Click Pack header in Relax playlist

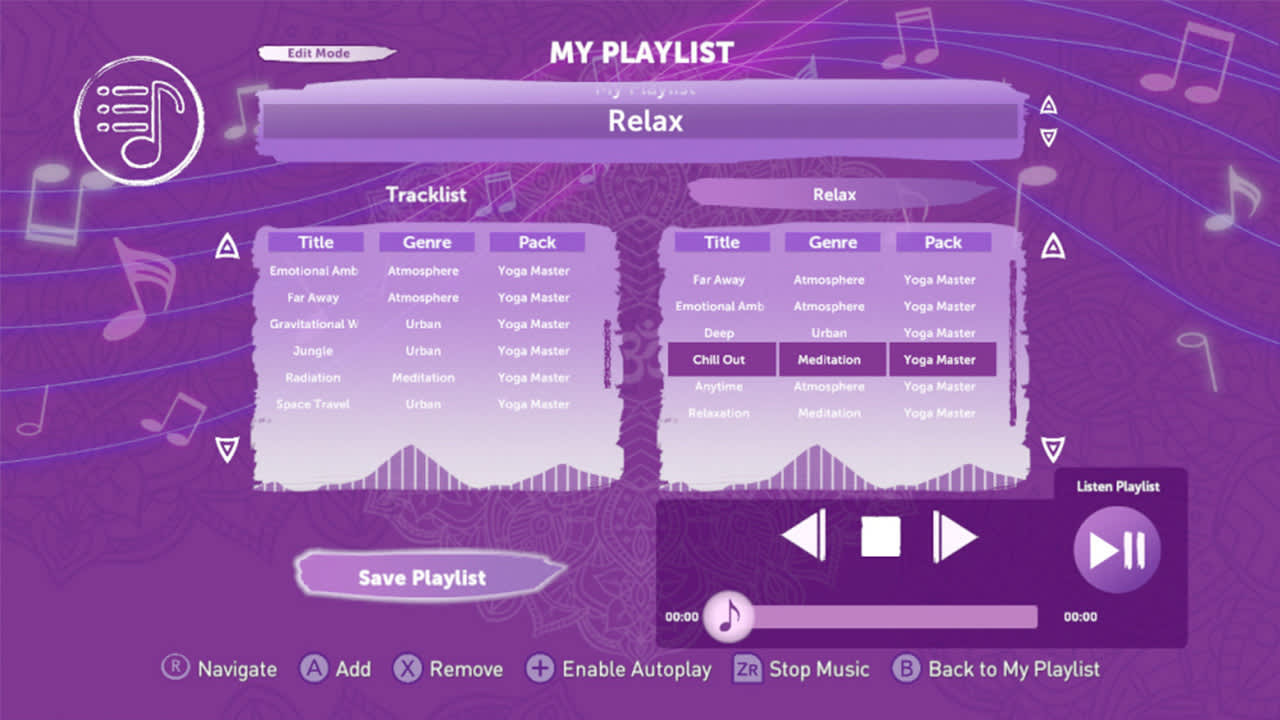pyautogui.click(x=943, y=242)
